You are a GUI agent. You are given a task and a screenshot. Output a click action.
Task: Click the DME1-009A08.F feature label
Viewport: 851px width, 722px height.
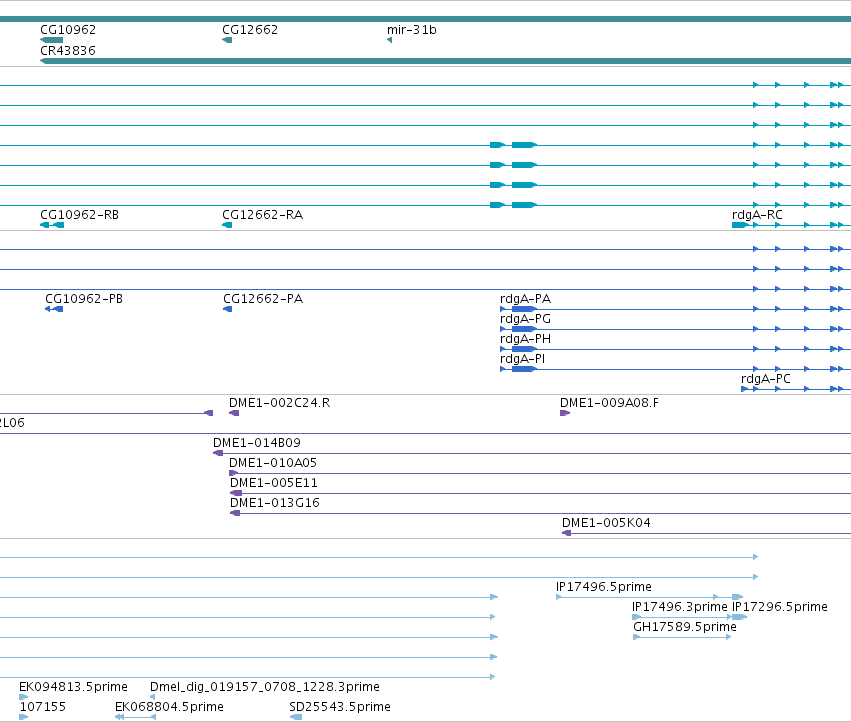coord(609,403)
